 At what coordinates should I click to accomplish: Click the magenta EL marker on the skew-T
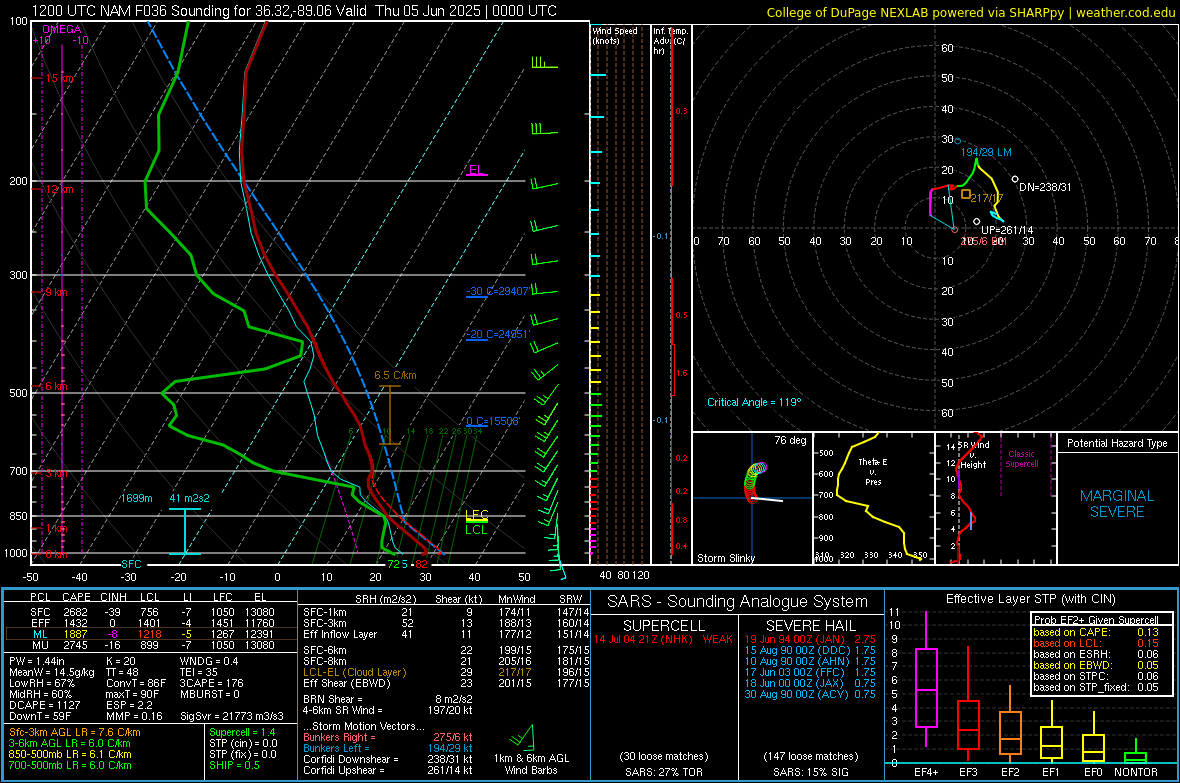click(476, 170)
